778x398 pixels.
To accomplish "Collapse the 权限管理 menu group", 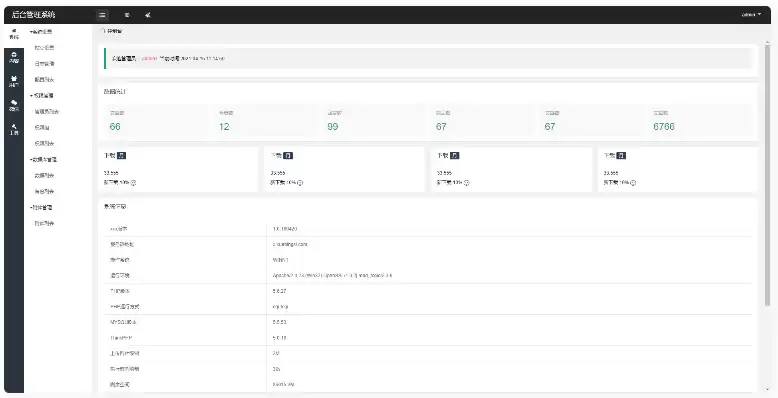I will point(42,95).
